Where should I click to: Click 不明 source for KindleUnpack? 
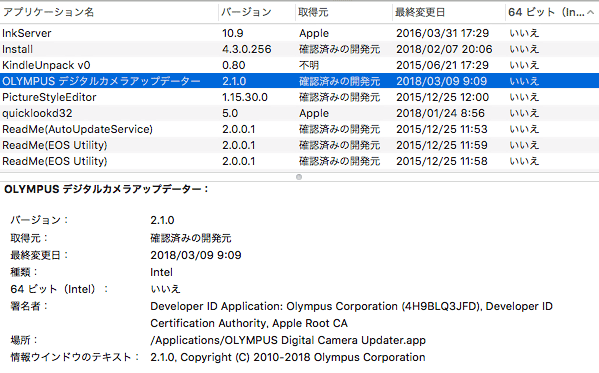pos(309,65)
